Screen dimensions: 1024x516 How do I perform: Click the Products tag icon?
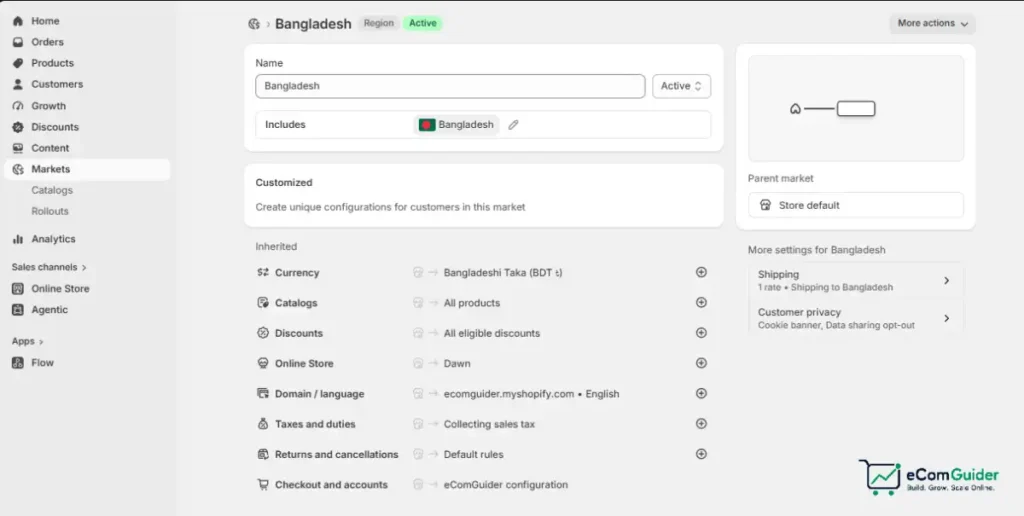pyautogui.click(x=18, y=63)
